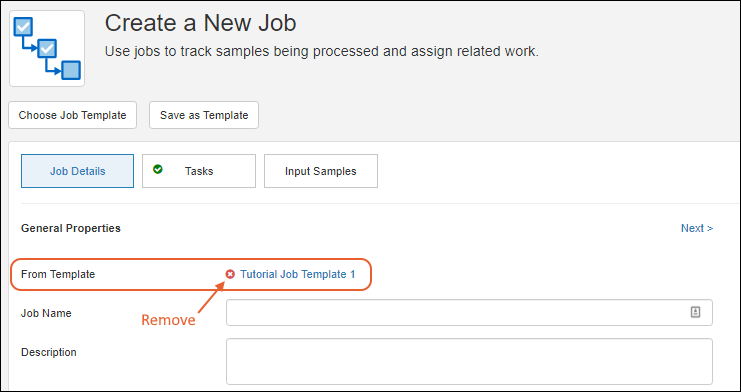The height and width of the screenshot is (392, 741).
Task: Click the red remove template icon
Action: pos(230,274)
